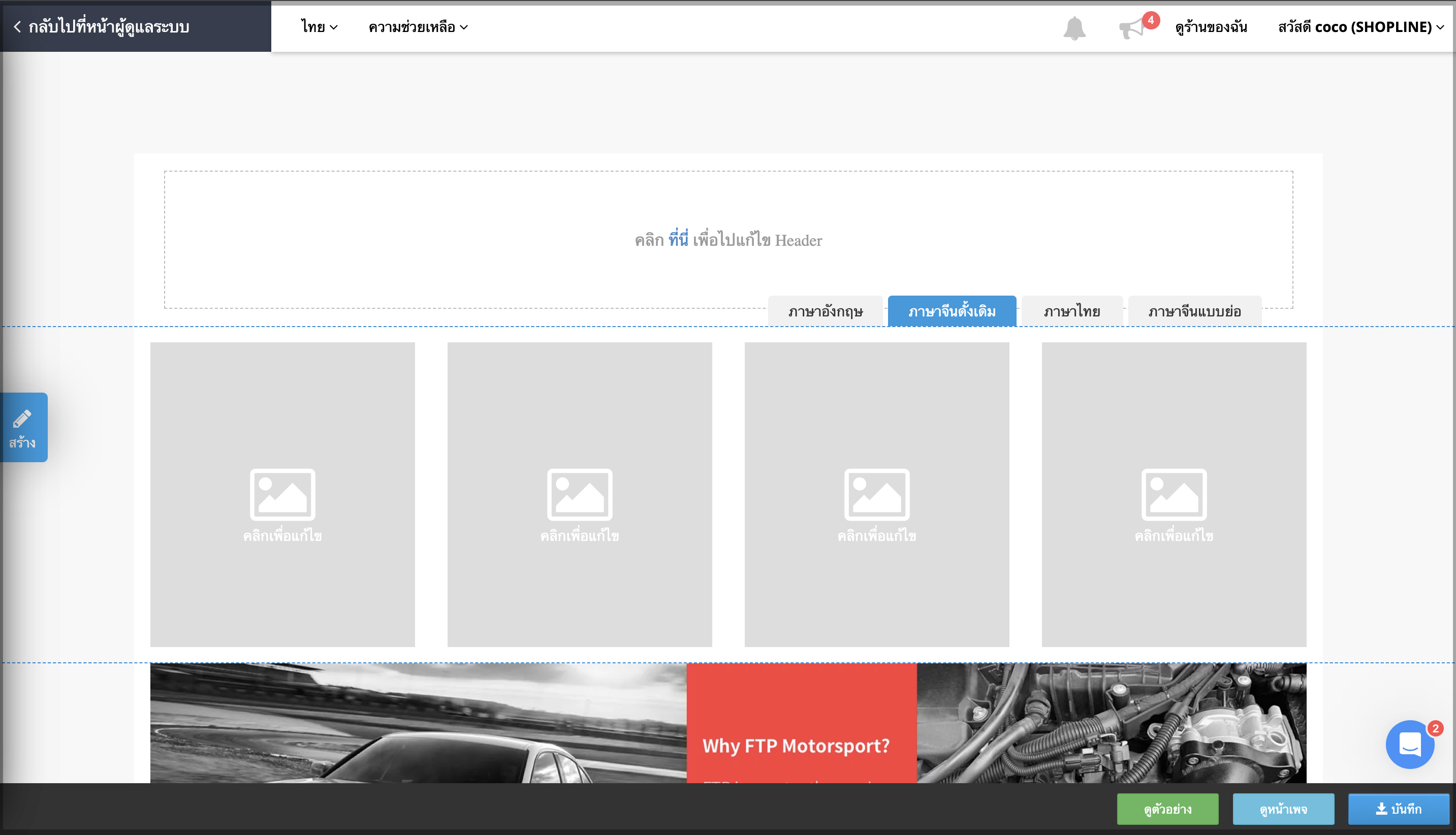Select the ภาษาจีนแบบย่อ tab
The height and width of the screenshot is (835, 1456).
1194,311
